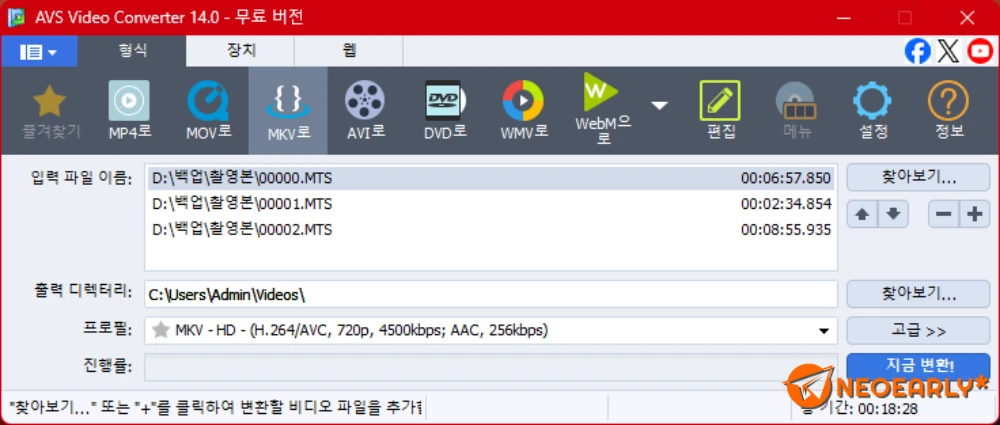Maximize the application window
This screenshot has width=1000, height=425.
coord(905,18)
